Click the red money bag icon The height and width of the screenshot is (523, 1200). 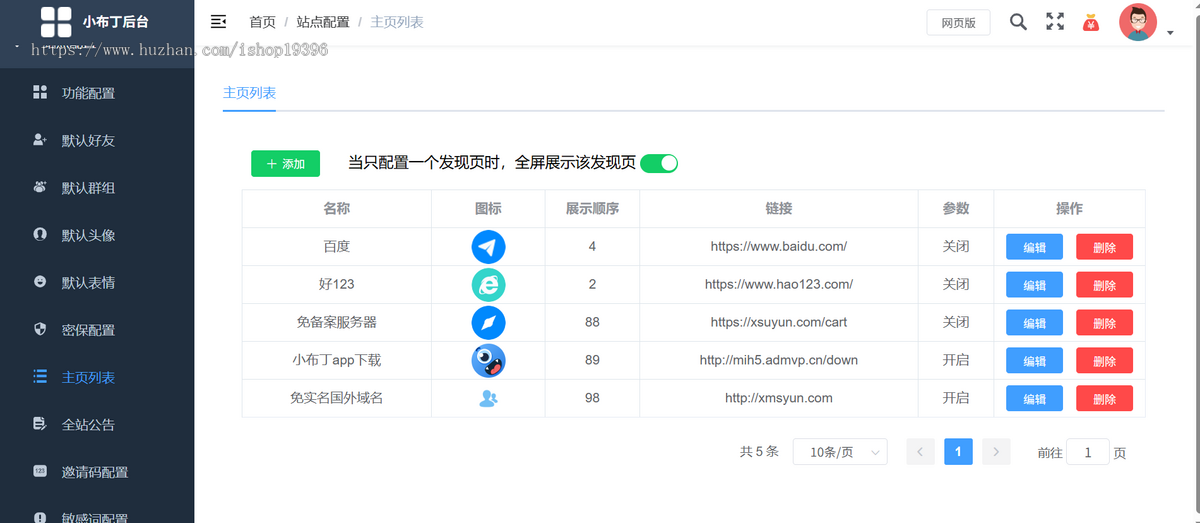pyautogui.click(x=1091, y=22)
